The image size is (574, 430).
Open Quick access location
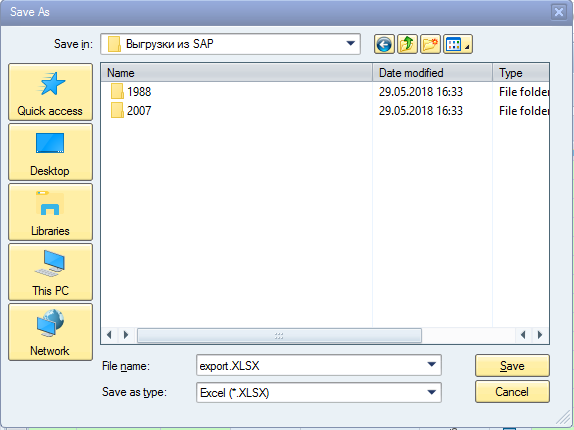50,92
